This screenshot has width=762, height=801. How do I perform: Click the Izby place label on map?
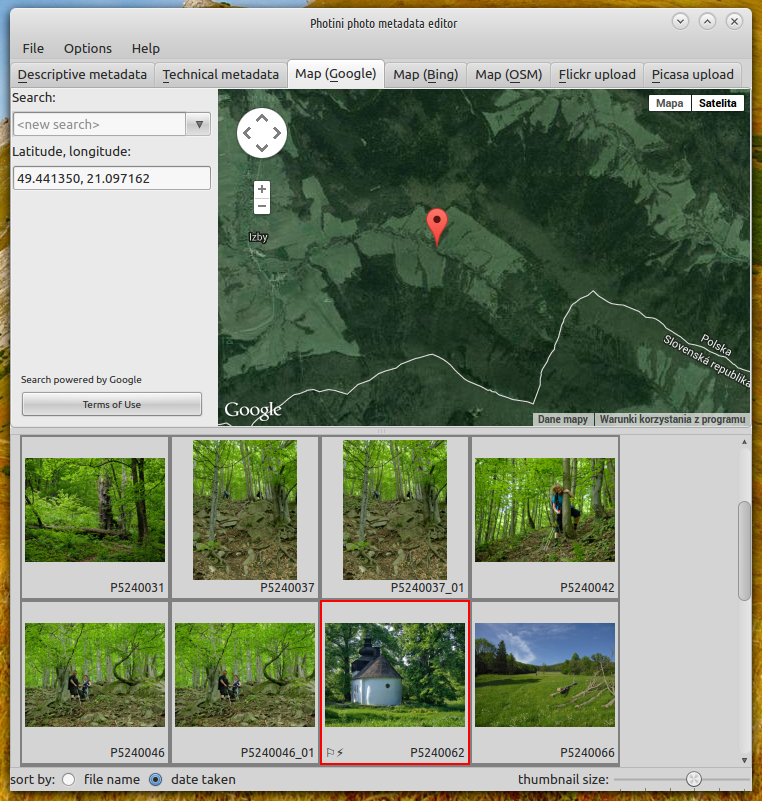coord(258,237)
